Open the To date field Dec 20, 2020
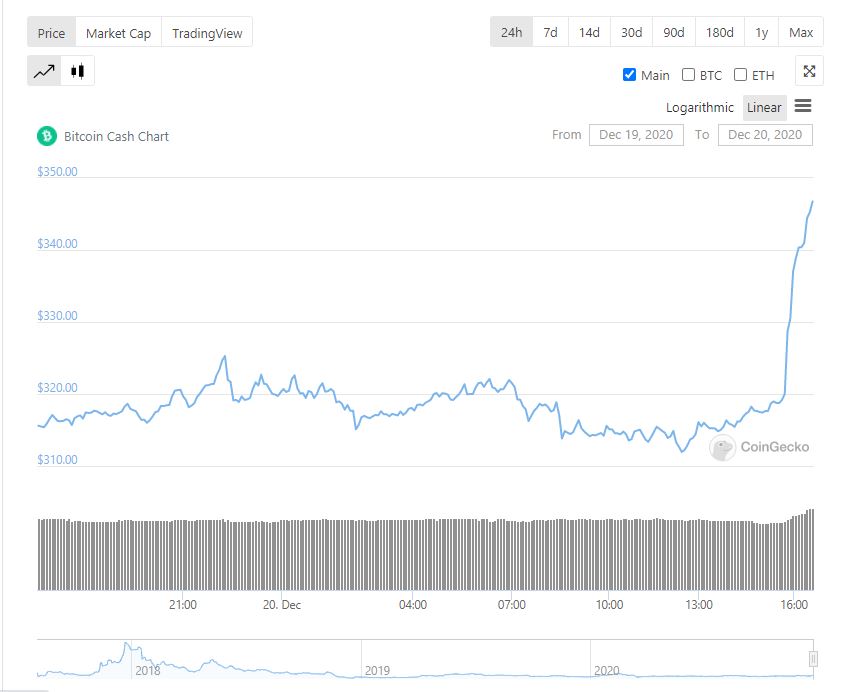 (x=765, y=135)
